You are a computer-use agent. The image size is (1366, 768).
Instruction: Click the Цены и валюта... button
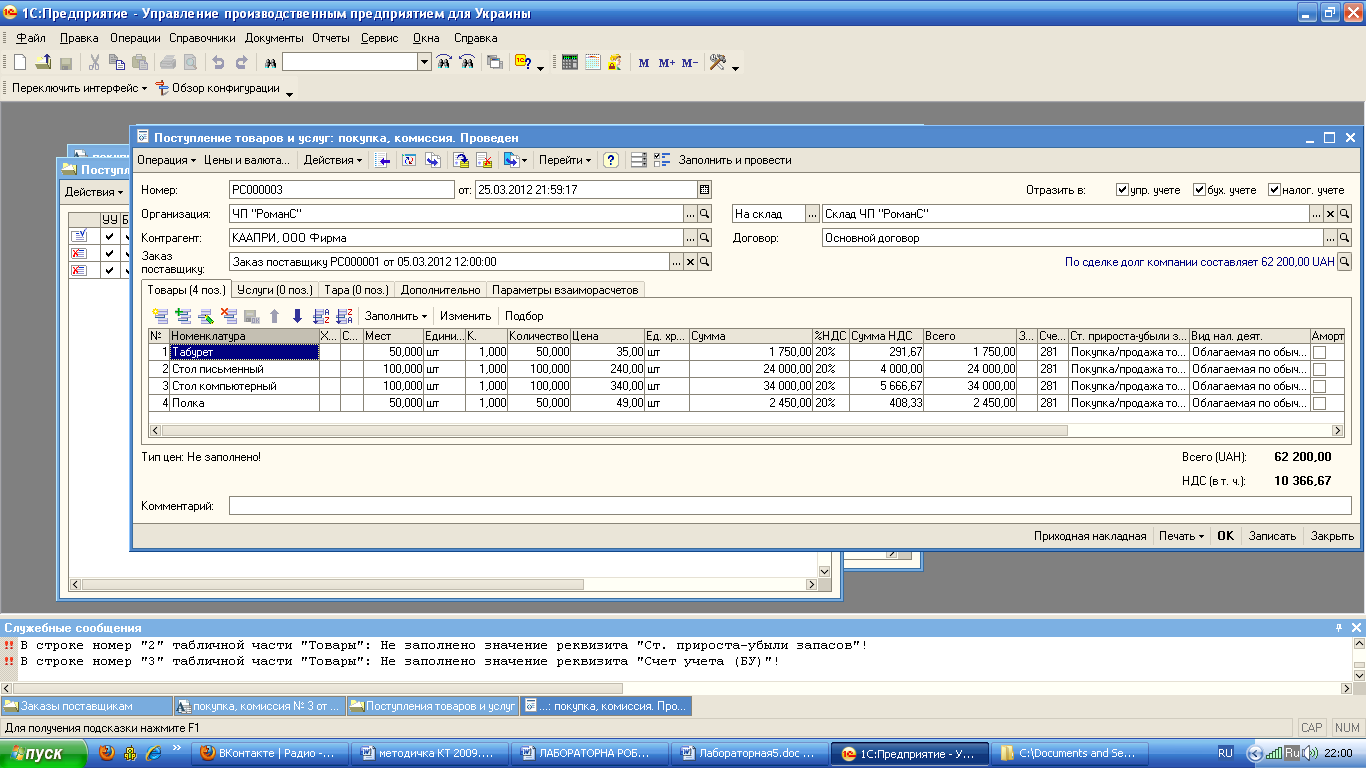(x=247, y=160)
